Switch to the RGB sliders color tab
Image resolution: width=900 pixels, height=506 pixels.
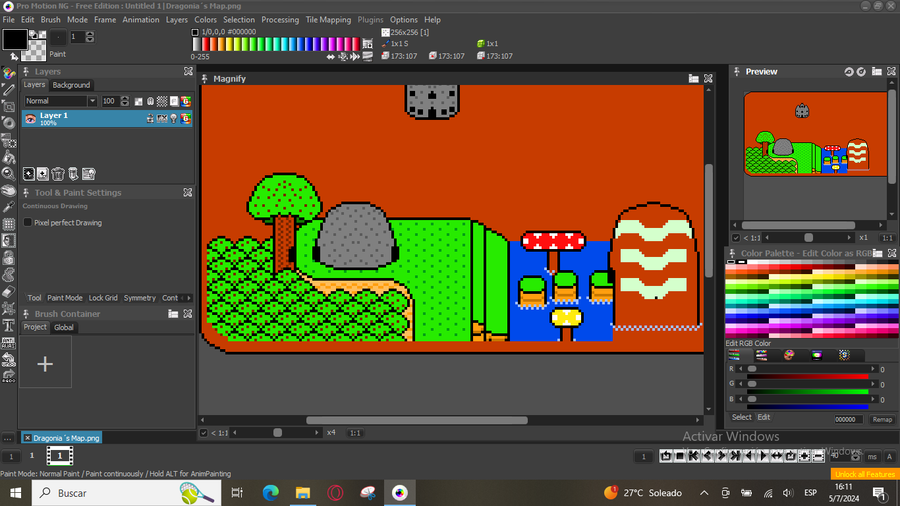734,355
